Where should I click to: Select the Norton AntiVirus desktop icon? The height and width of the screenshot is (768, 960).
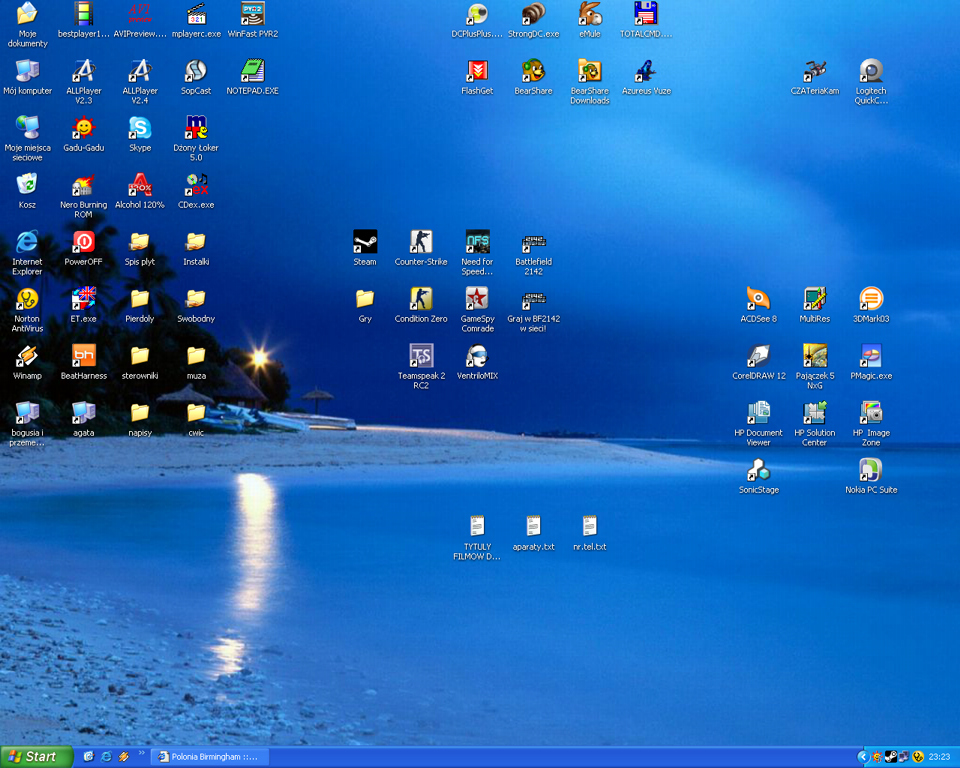point(27,300)
